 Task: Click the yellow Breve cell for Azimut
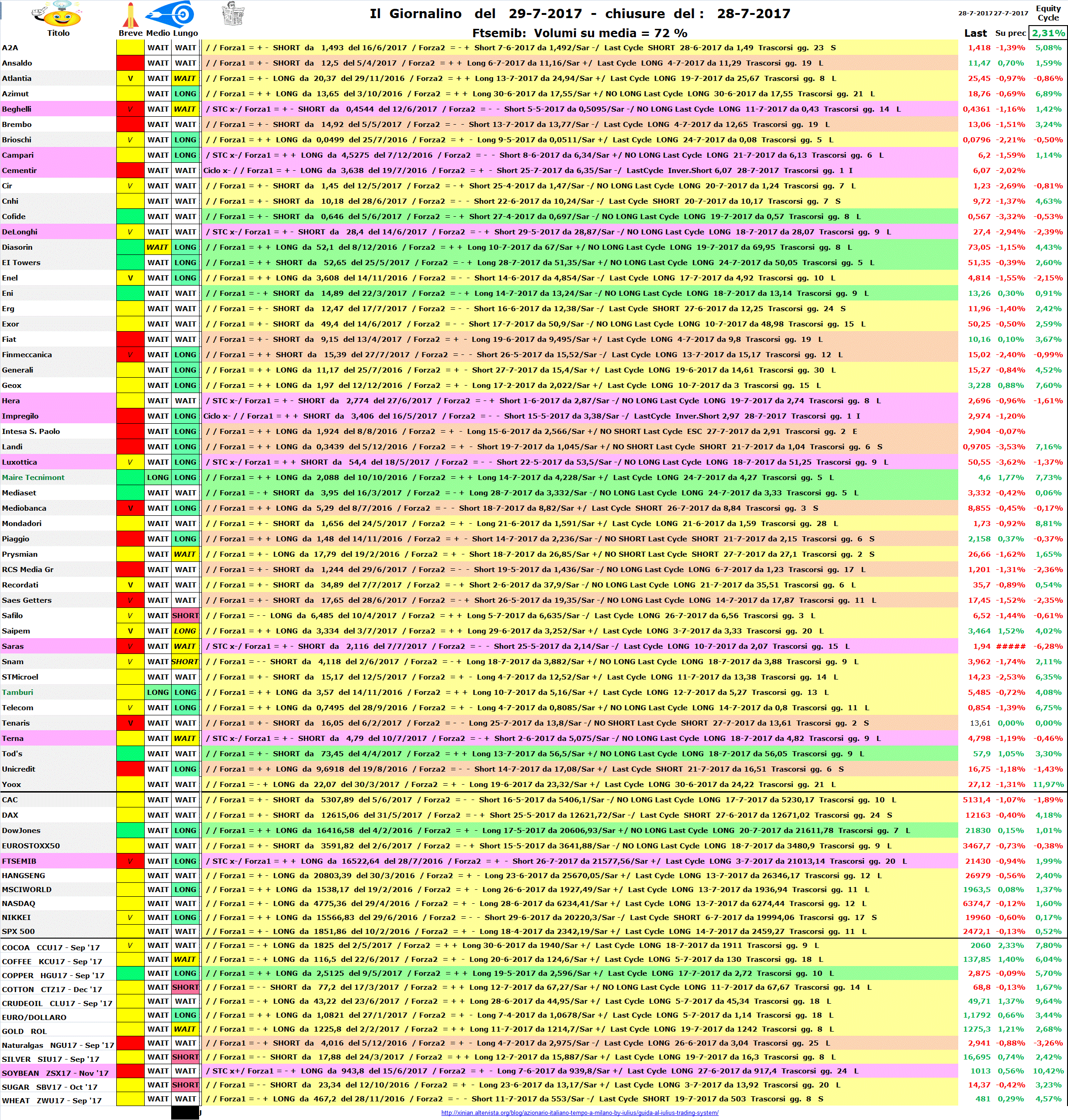130,94
